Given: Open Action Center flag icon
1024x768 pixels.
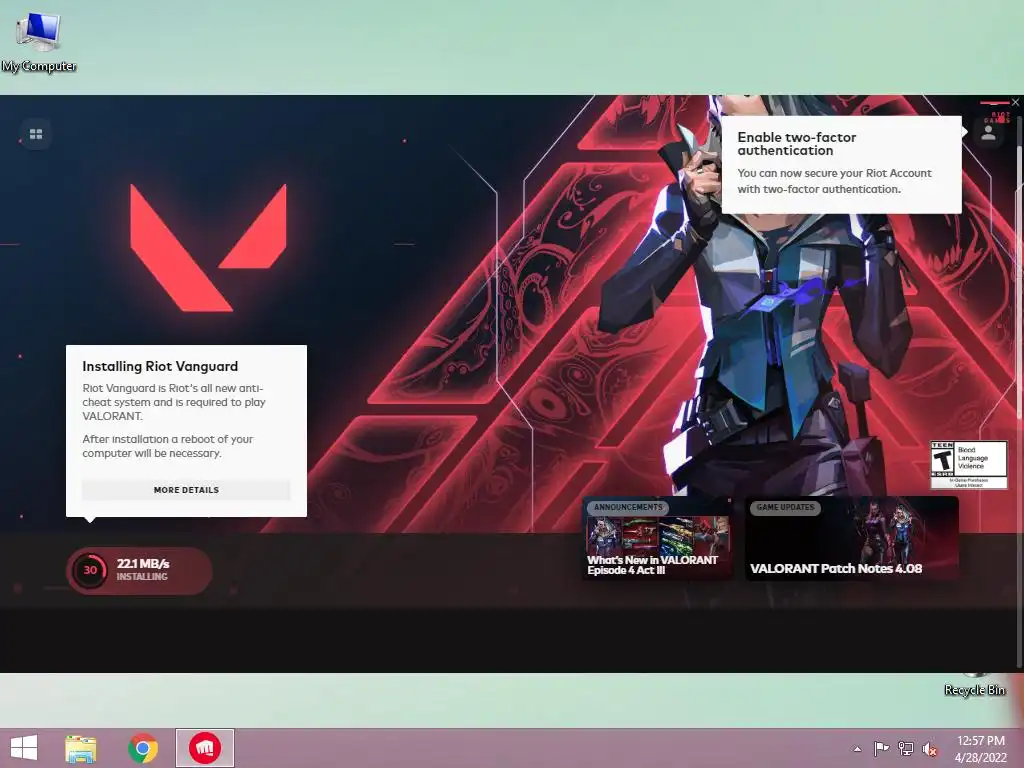Looking at the screenshot, I should pyautogui.click(x=881, y=748).
